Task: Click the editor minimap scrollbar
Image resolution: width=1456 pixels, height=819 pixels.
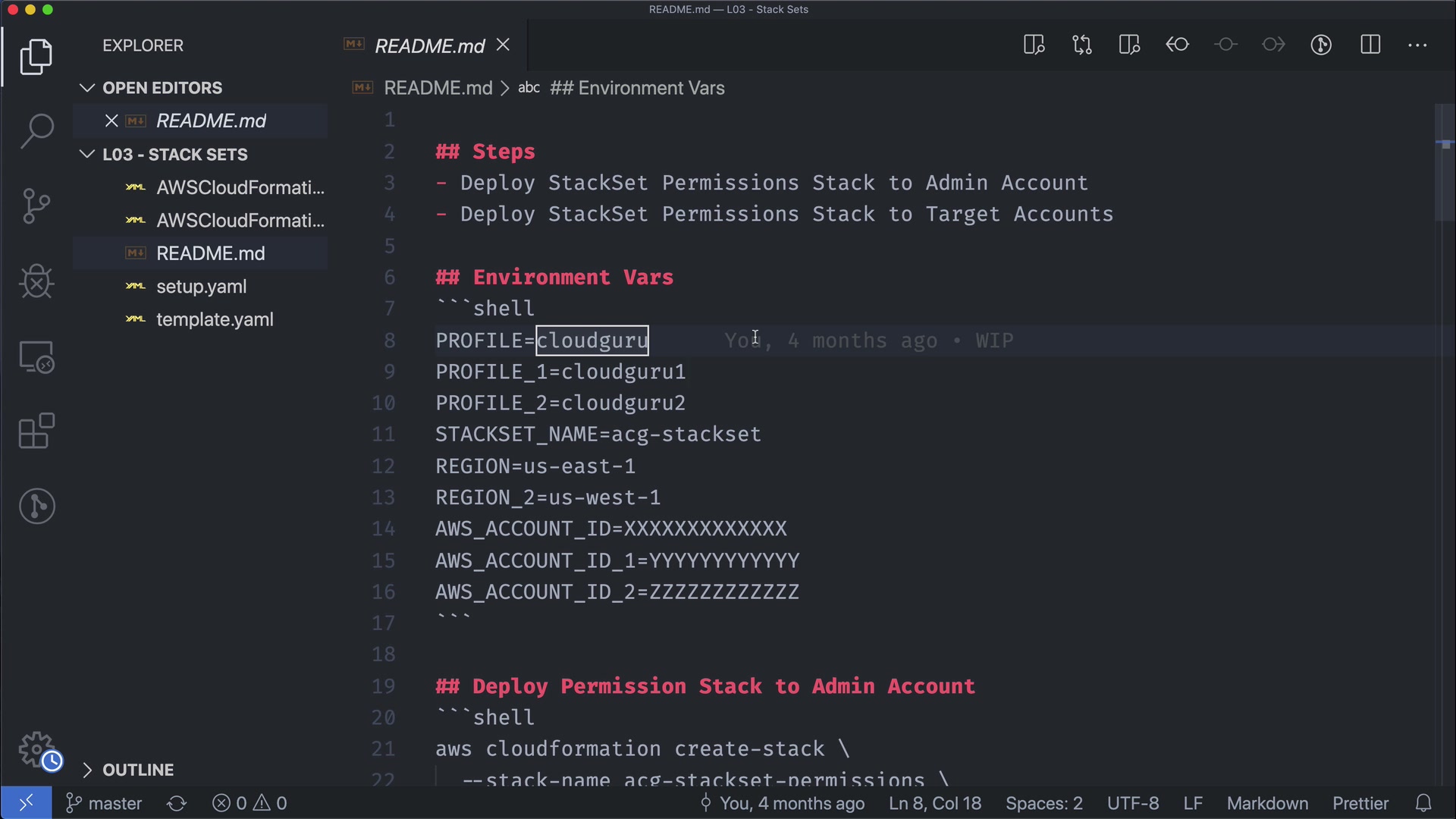Action: 1444,163
